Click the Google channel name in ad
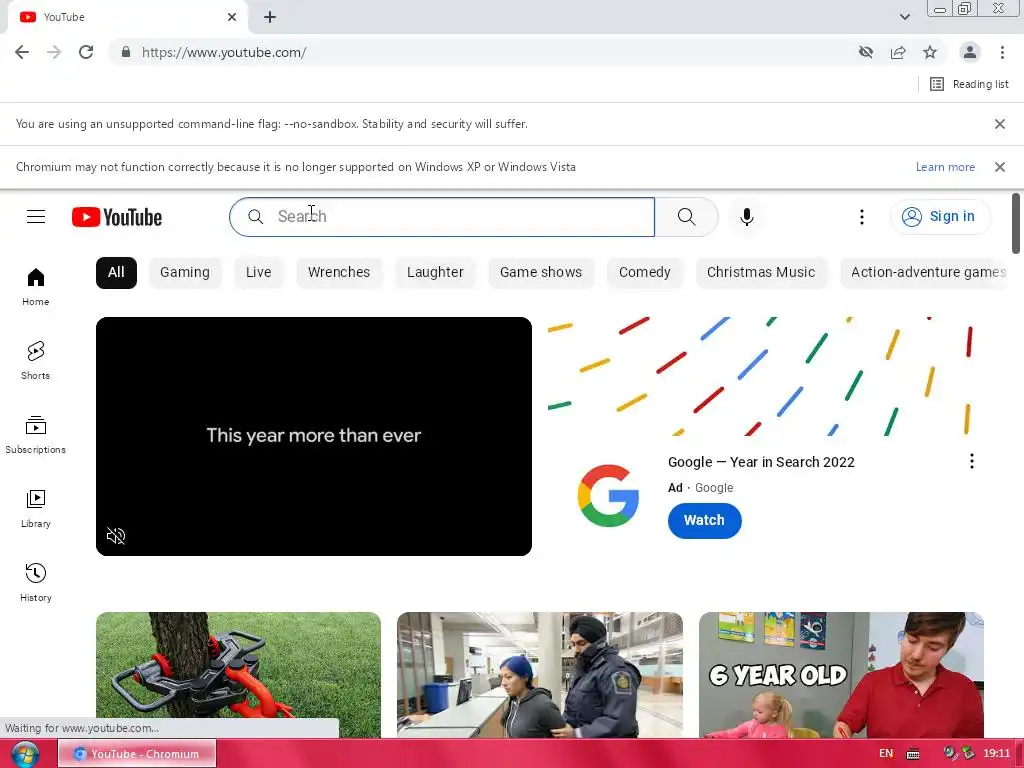Screen dimensions: 1024x768 tap(714, 488)
